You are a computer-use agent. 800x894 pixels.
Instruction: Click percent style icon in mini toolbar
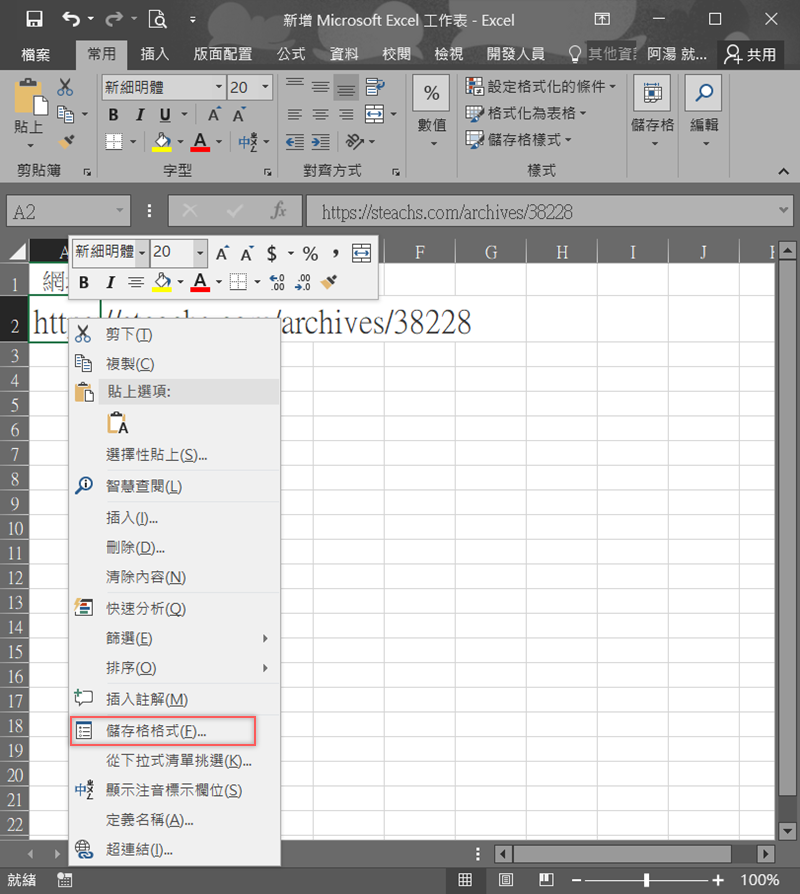pos(310,253)
